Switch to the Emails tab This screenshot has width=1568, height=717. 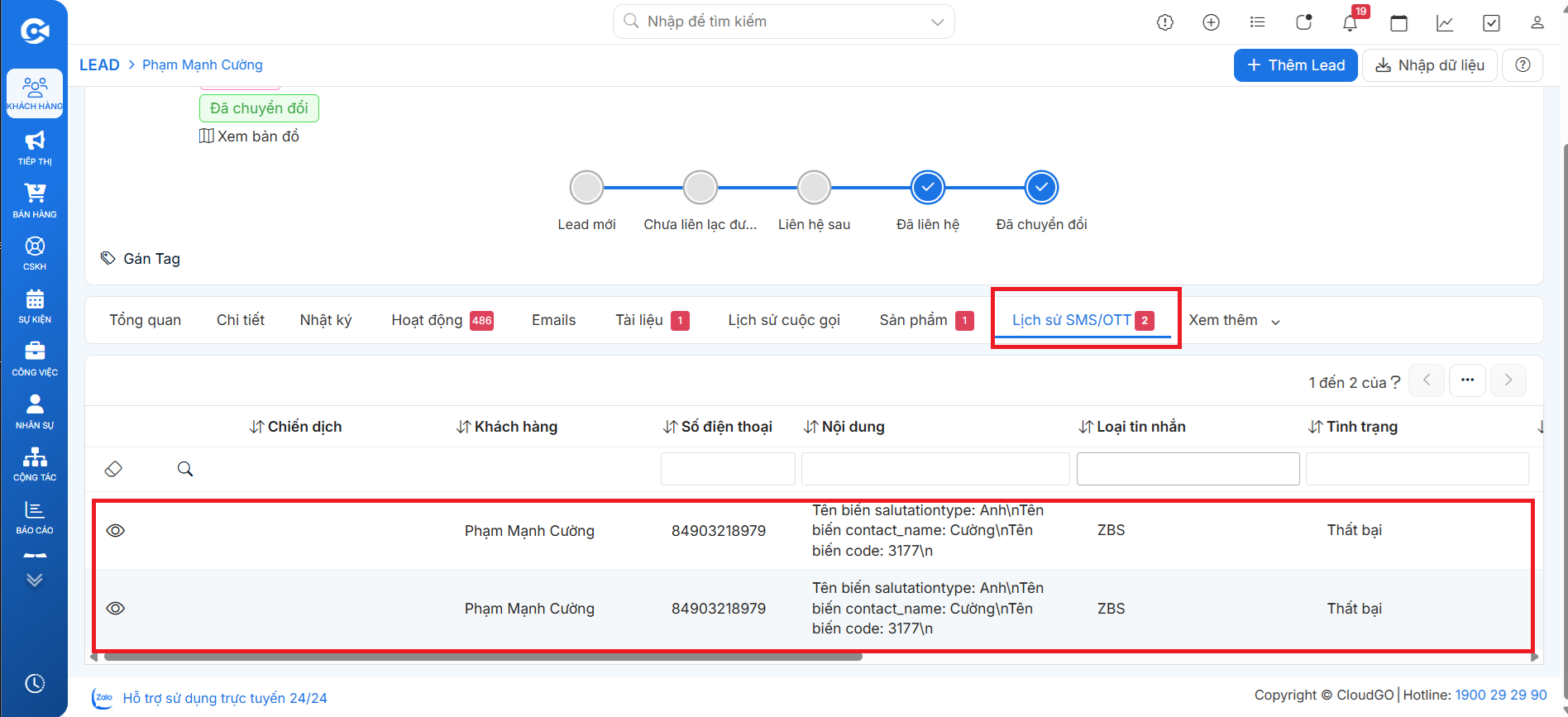point(553,320)
